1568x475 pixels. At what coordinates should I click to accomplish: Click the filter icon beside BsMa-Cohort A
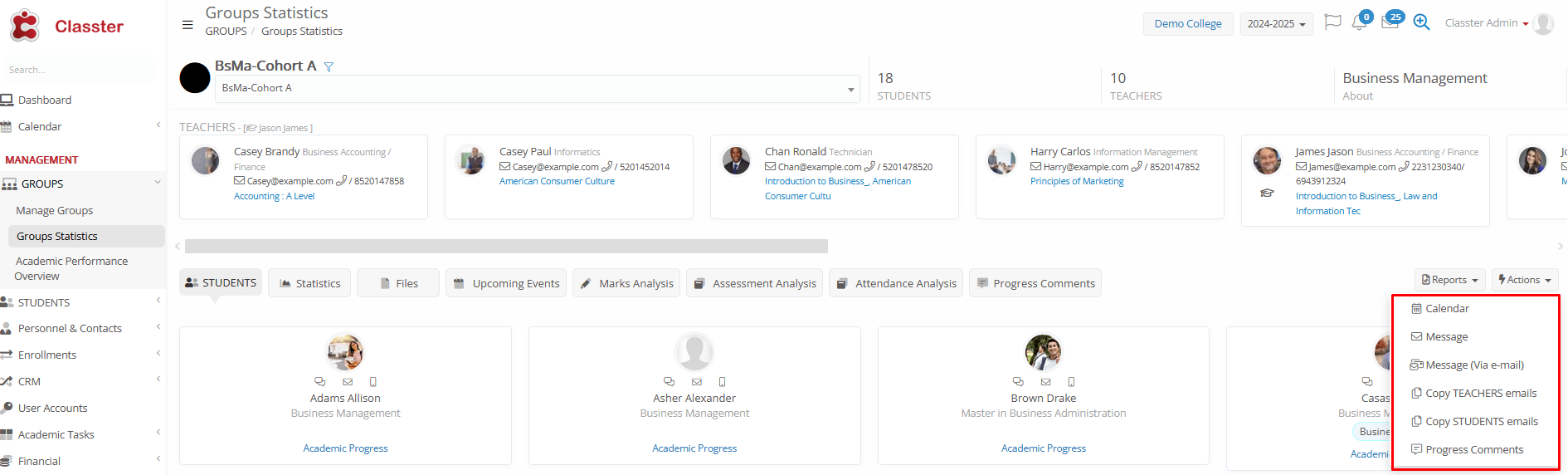[329, 67]
